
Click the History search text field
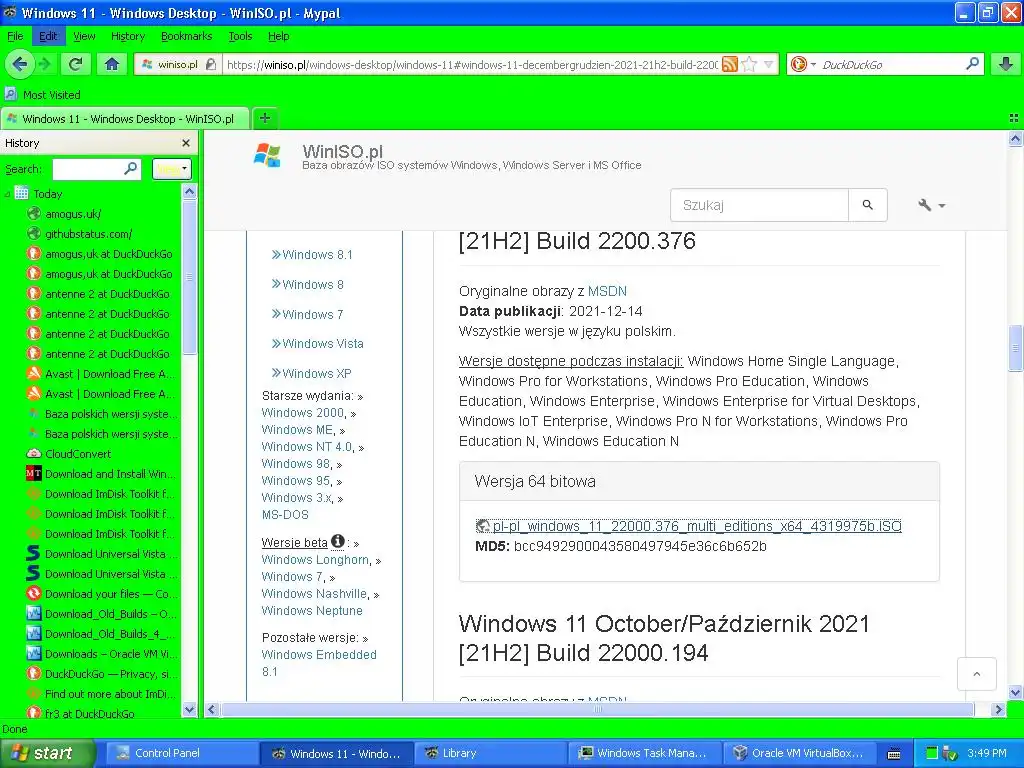pyautogui.click(x=88, y=168)
